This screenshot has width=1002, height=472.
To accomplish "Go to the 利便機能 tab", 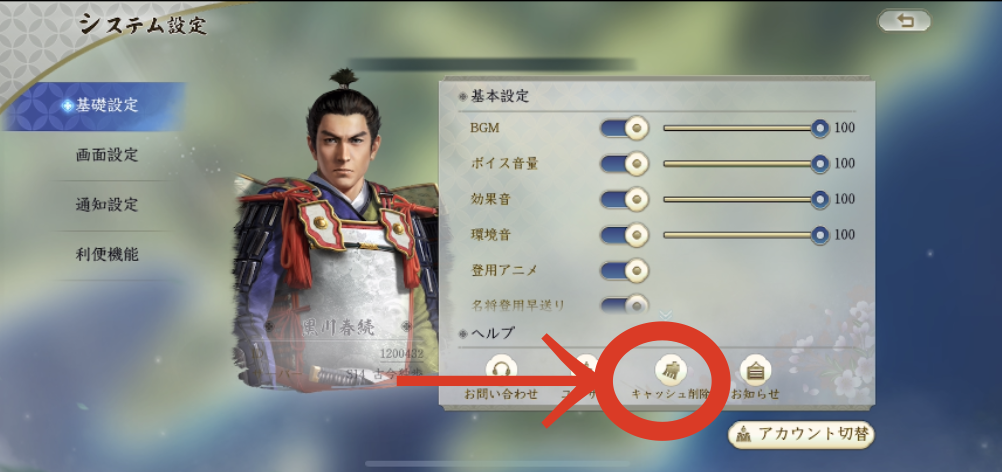I will [x=107, y=255].
